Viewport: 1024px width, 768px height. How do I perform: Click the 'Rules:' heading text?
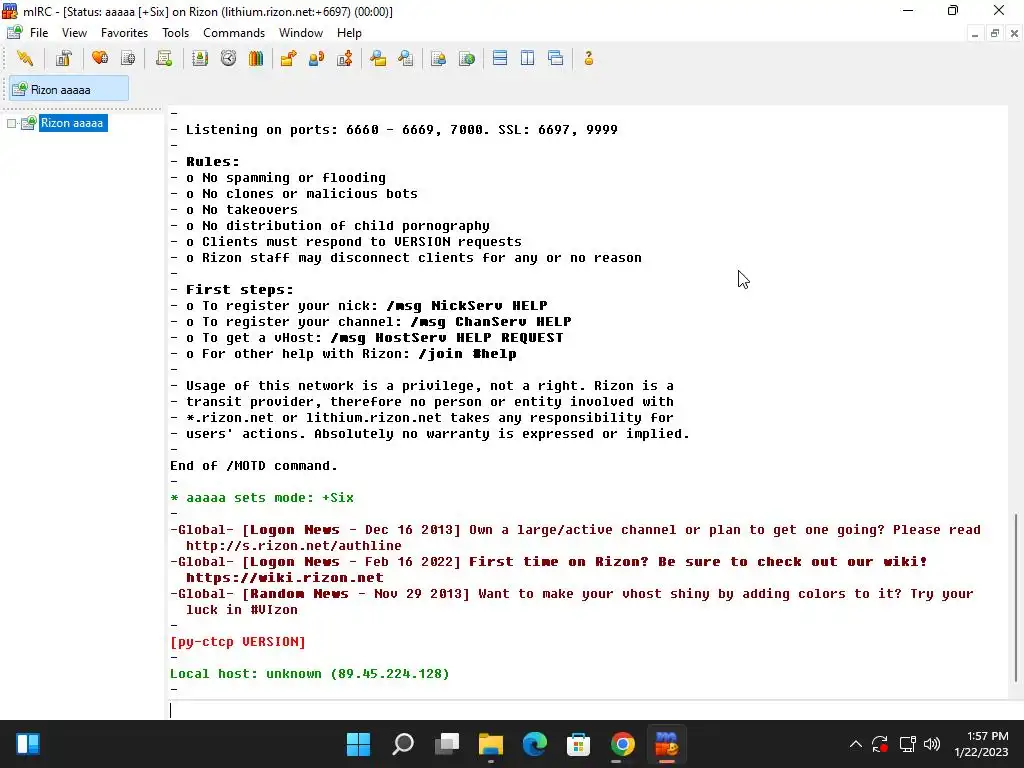click(212, 161)
